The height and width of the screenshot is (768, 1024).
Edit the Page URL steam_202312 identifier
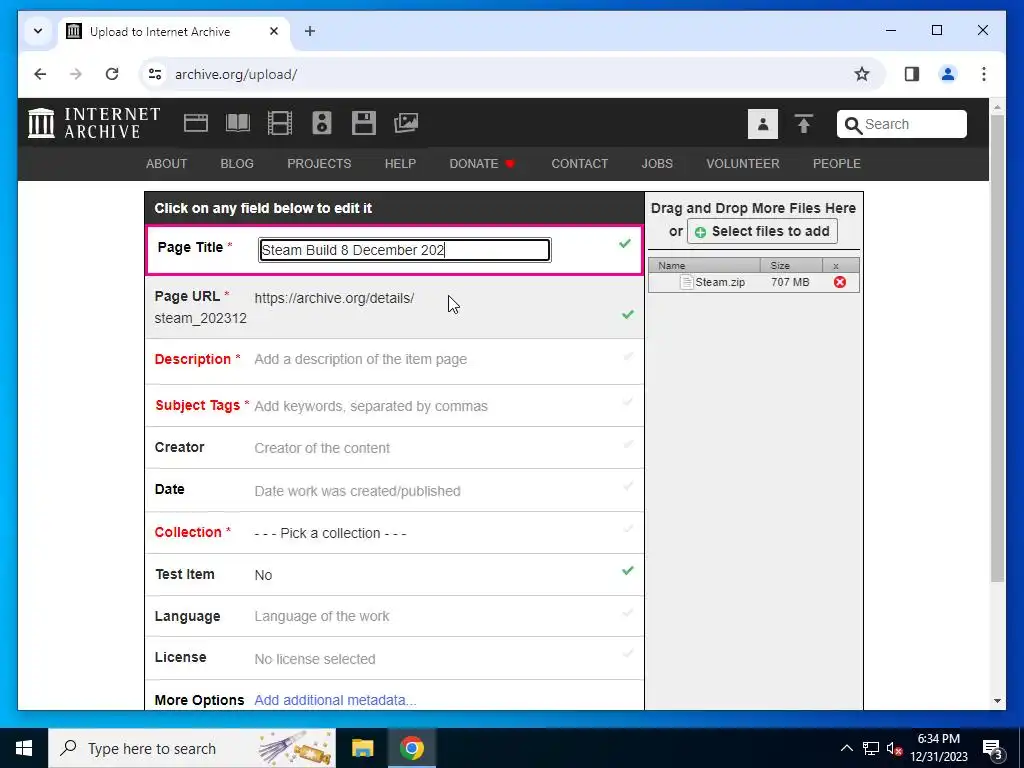tap(200, 319)
